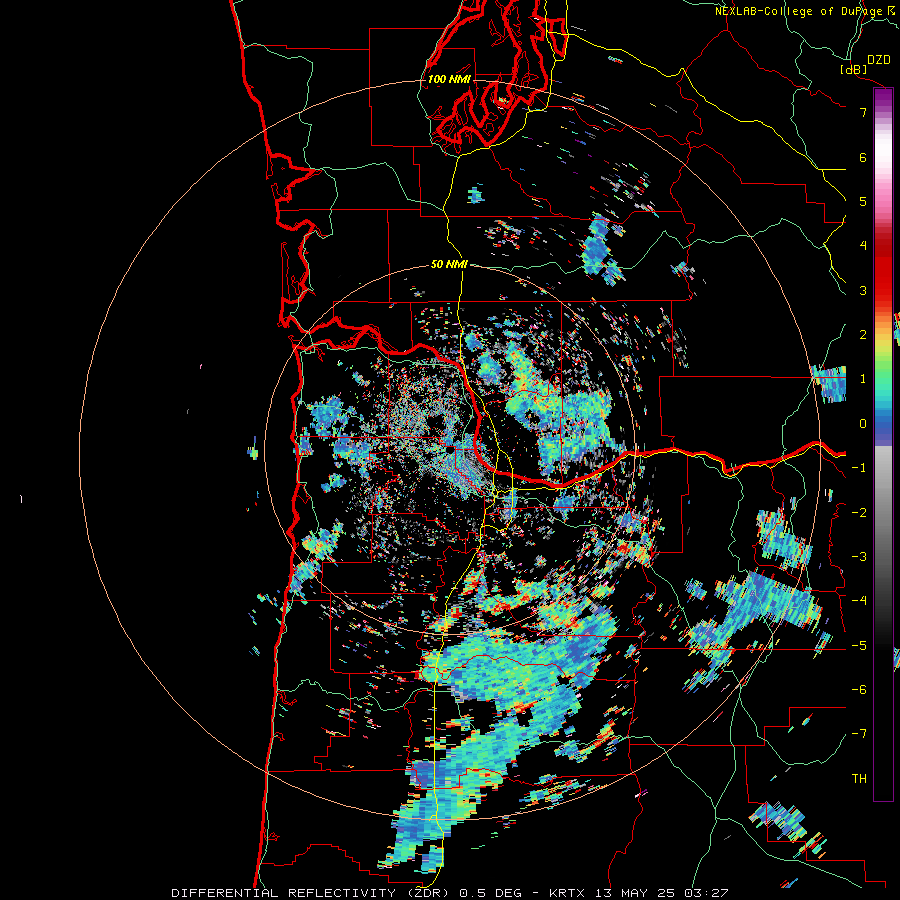Viewport: 900px width, 900px height.
Task: Click the TH label on the color scale
Action: (x=859, y=779)
